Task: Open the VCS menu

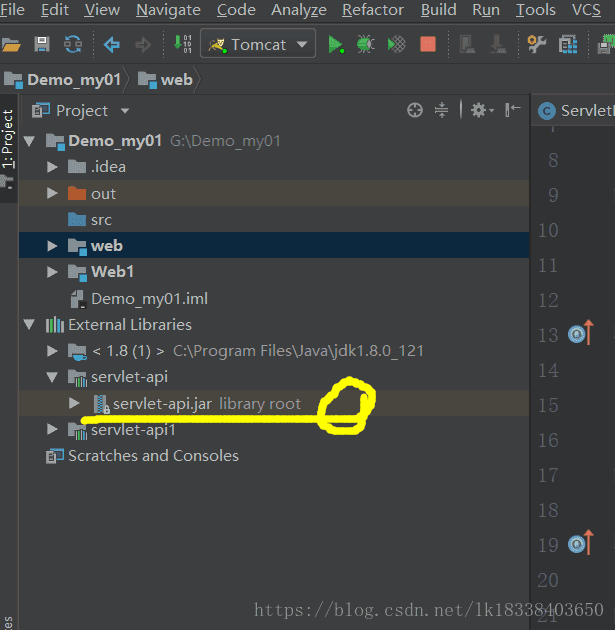Action: pyautogui.click(x=586, y=10)
